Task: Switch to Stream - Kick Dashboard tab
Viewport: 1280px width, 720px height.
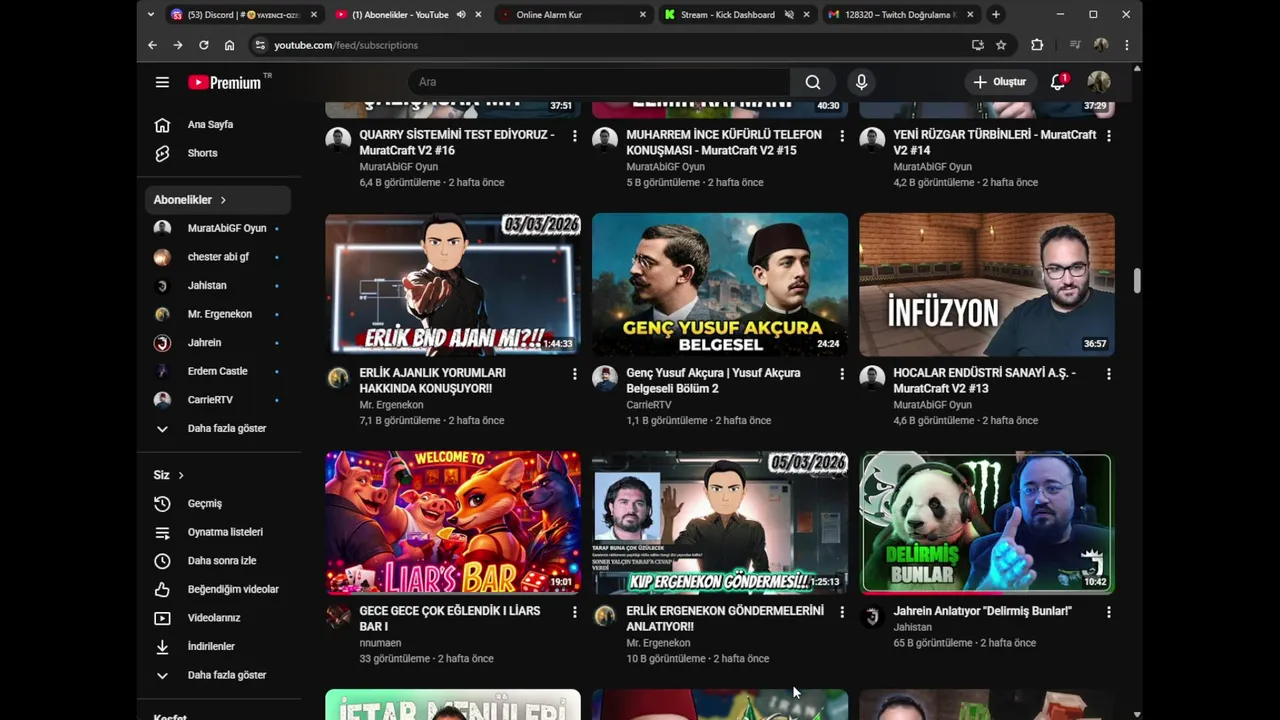Action: [727, 14]
